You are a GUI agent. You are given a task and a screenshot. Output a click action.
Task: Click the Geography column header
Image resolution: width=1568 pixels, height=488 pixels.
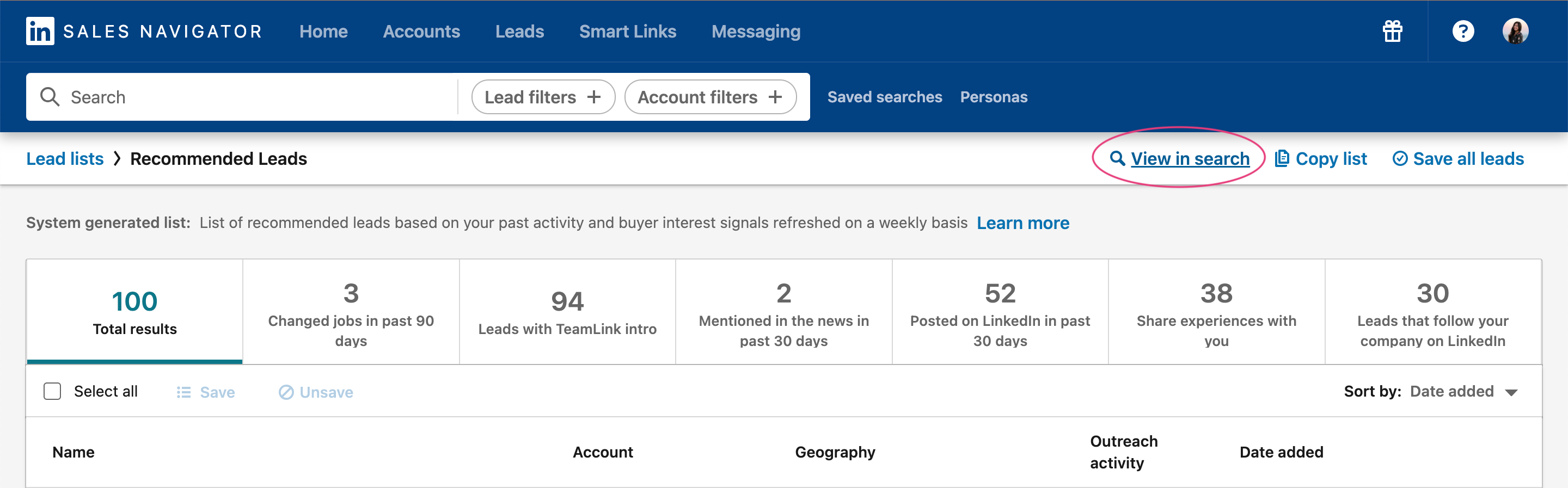(x=835, y=452)
